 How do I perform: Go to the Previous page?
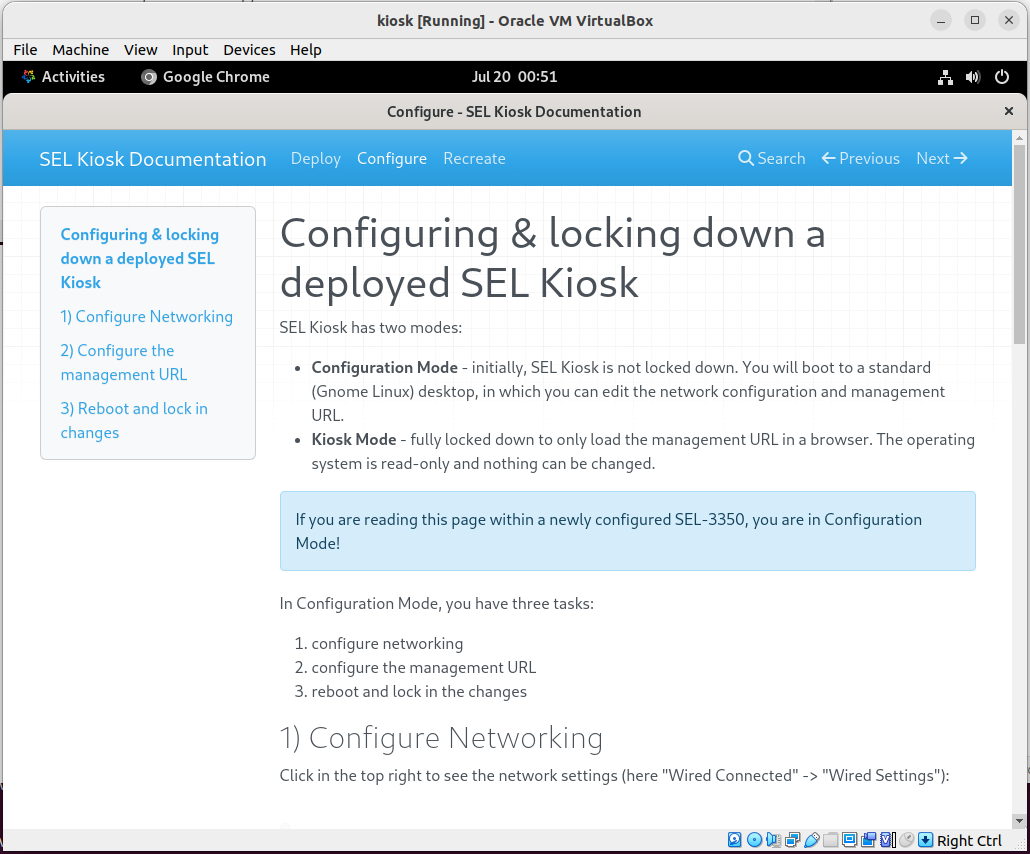[861, 158]
